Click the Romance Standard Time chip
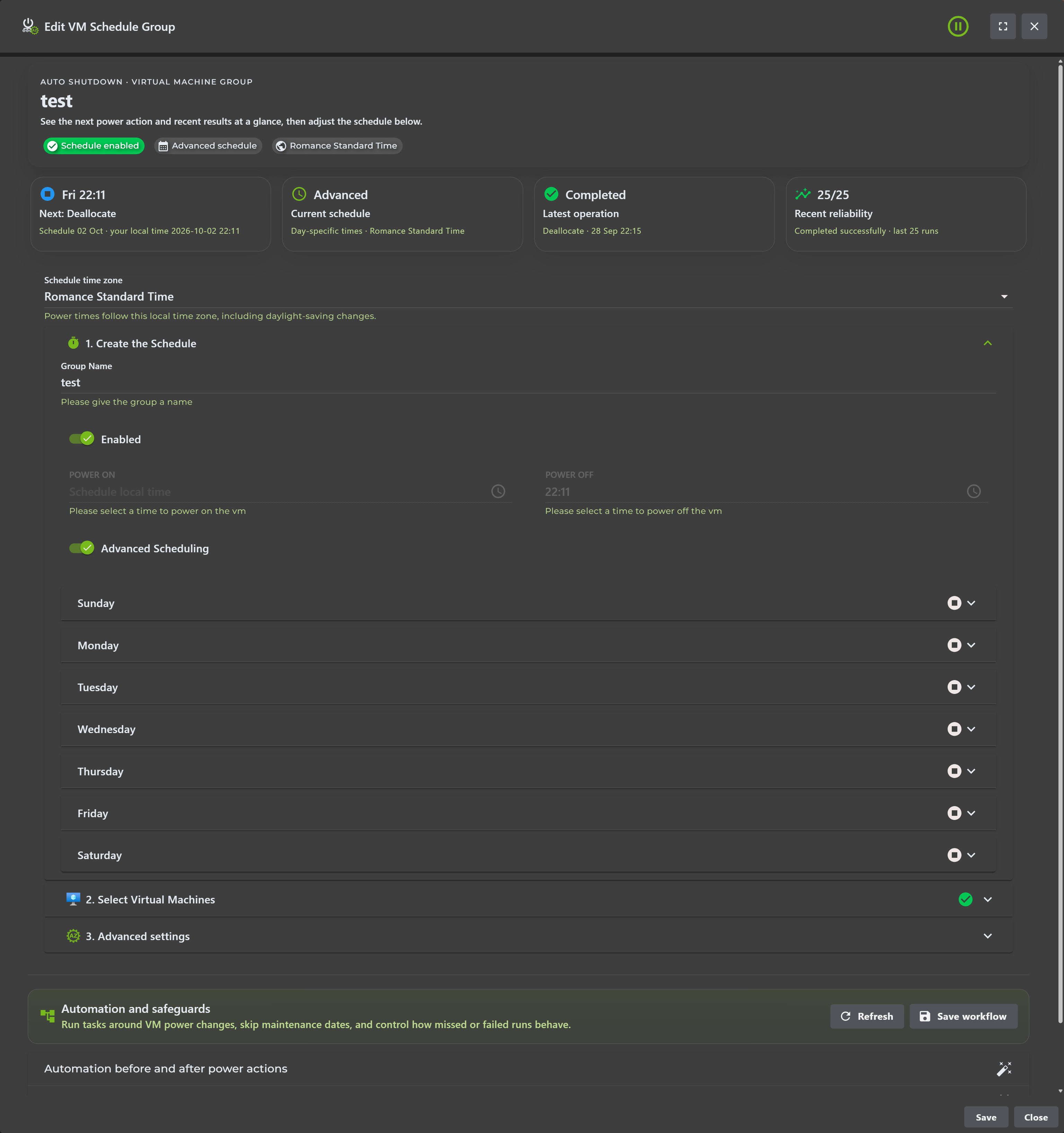Viewport: 1064px width, 1133px height. pyautogui.click(x=337, y=146)
